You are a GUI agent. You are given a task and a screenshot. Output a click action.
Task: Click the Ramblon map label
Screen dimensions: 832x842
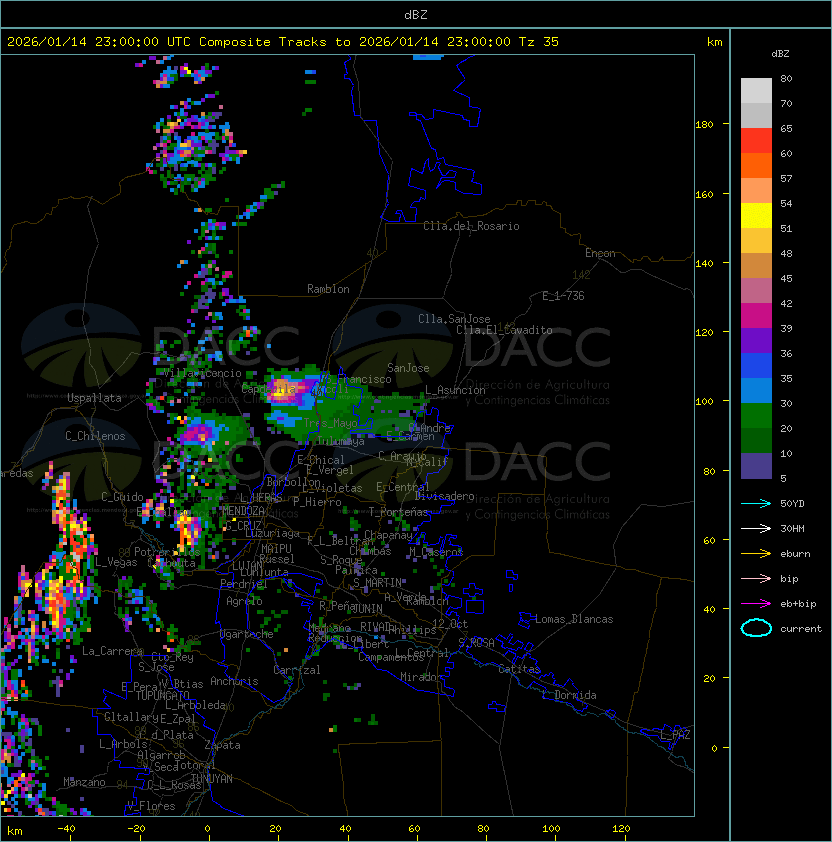pos(328,289)
